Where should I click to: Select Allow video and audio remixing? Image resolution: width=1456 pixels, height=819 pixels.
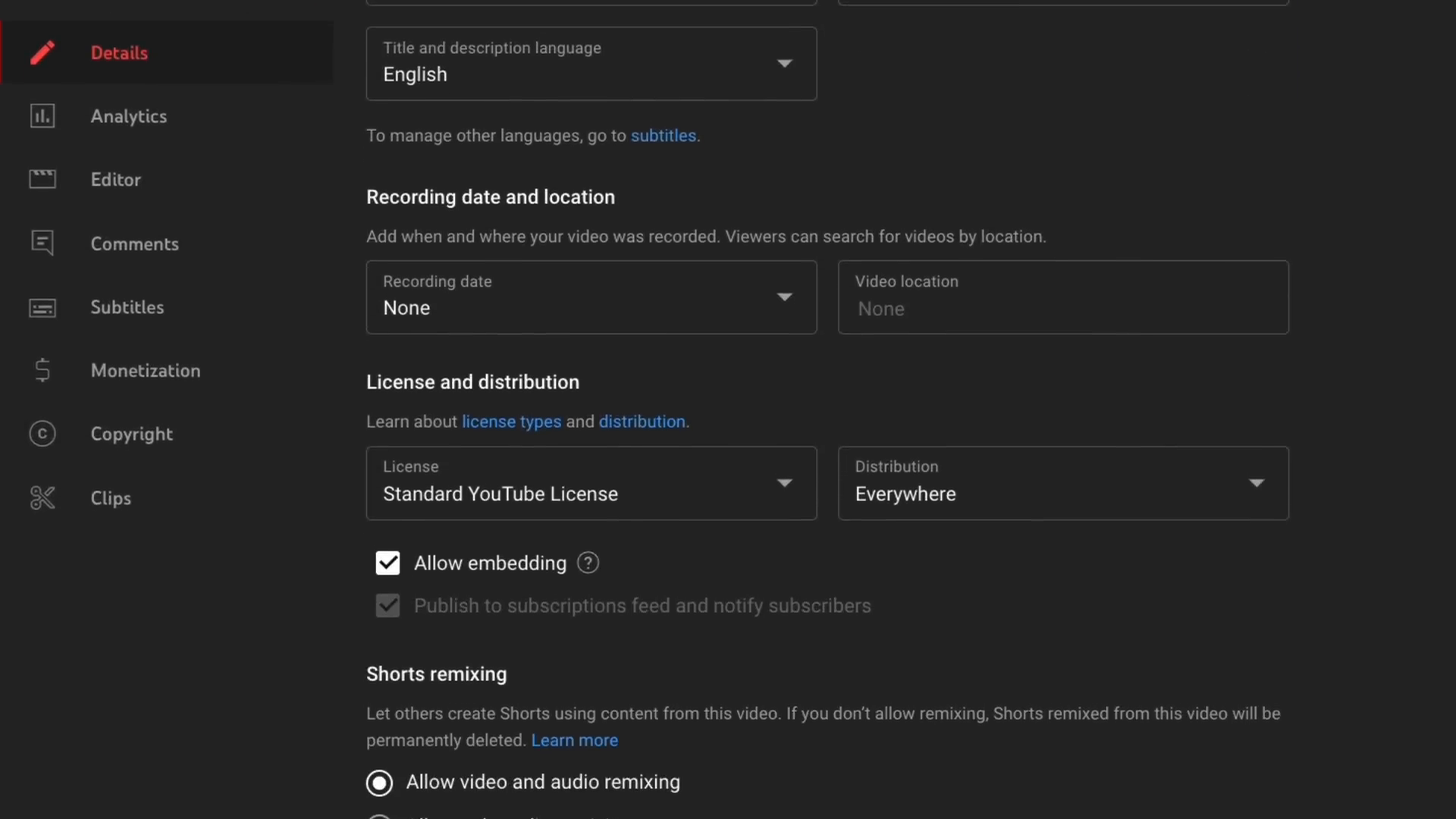coord(379,782)
